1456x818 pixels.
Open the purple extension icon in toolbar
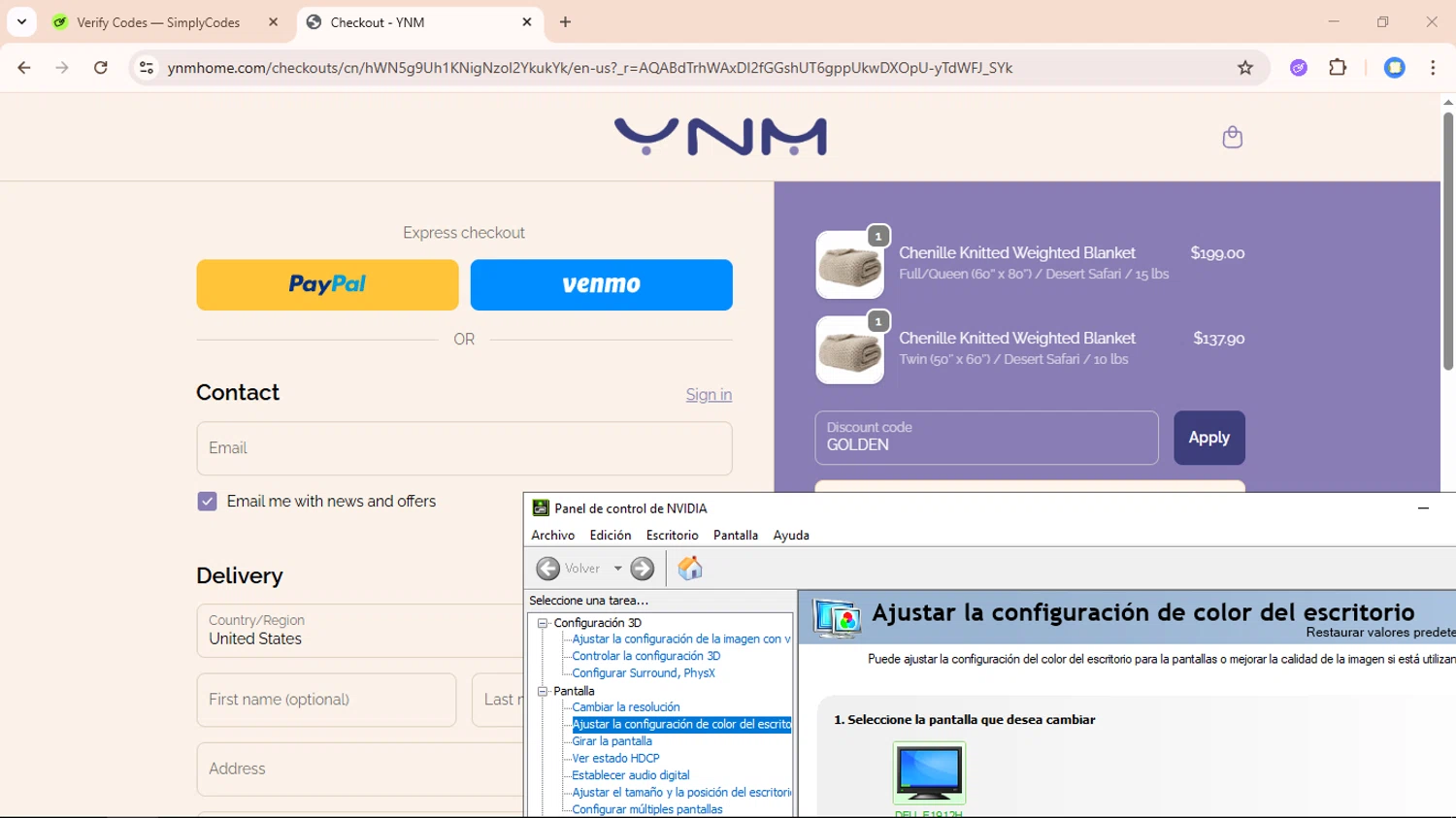1299,68
